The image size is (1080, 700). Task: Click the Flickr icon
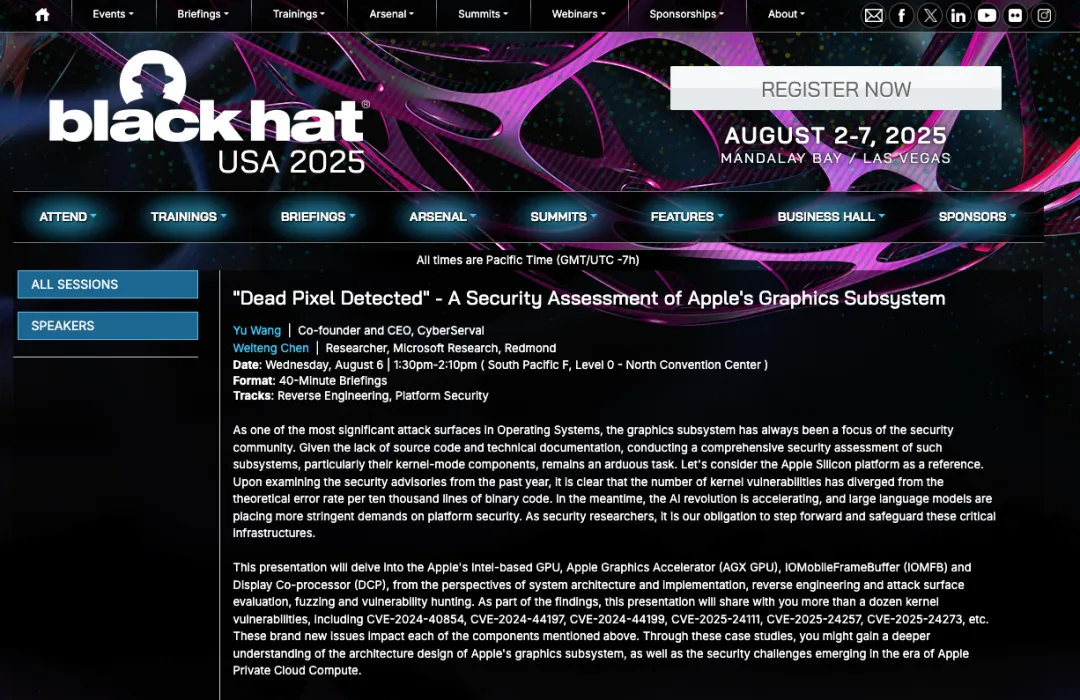(x=1016, y=15)
